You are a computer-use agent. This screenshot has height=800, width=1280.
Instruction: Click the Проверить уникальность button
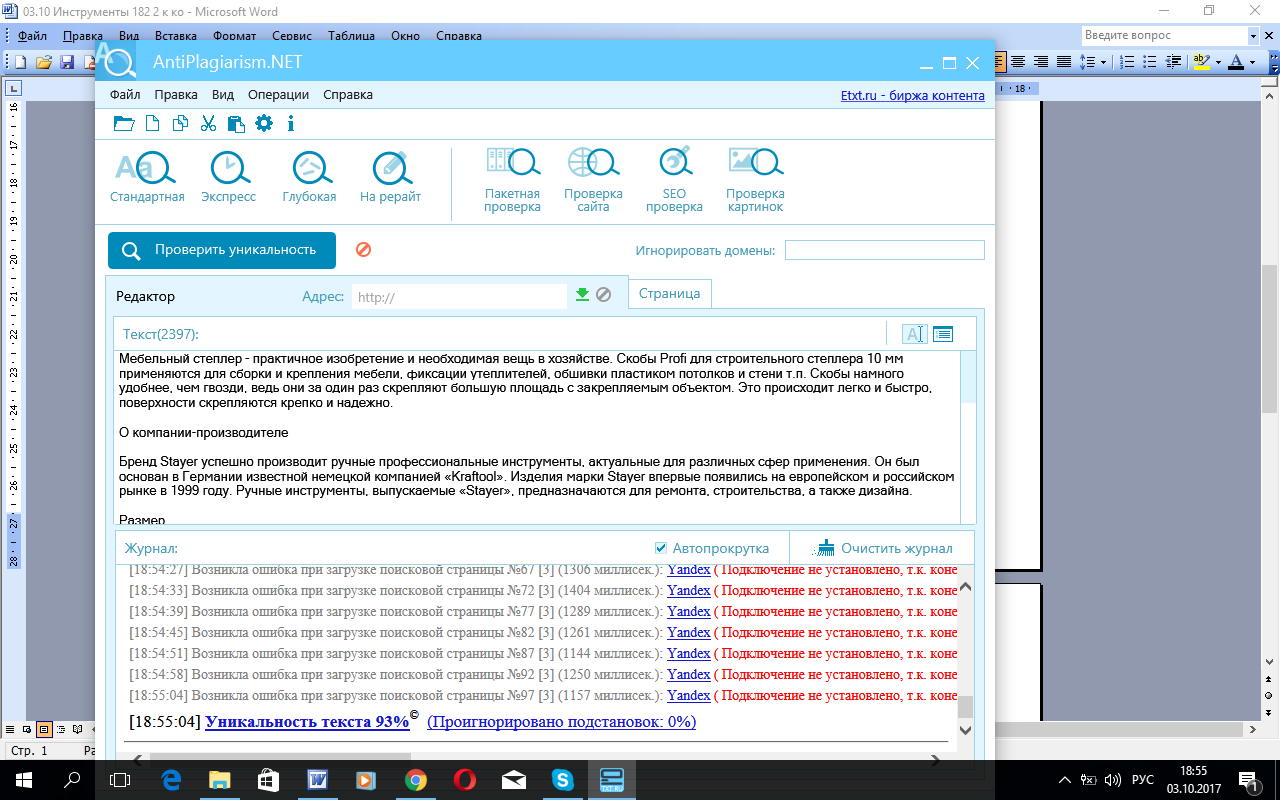click(x=222, y=250)
